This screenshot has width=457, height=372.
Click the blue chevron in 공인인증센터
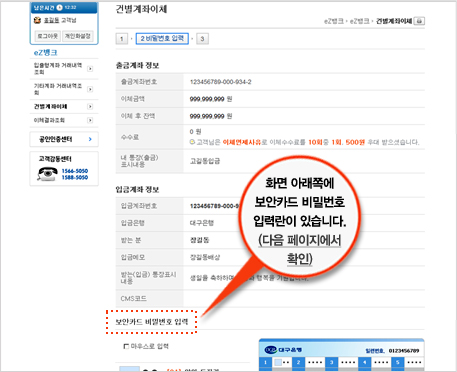(x=90, y=139)
